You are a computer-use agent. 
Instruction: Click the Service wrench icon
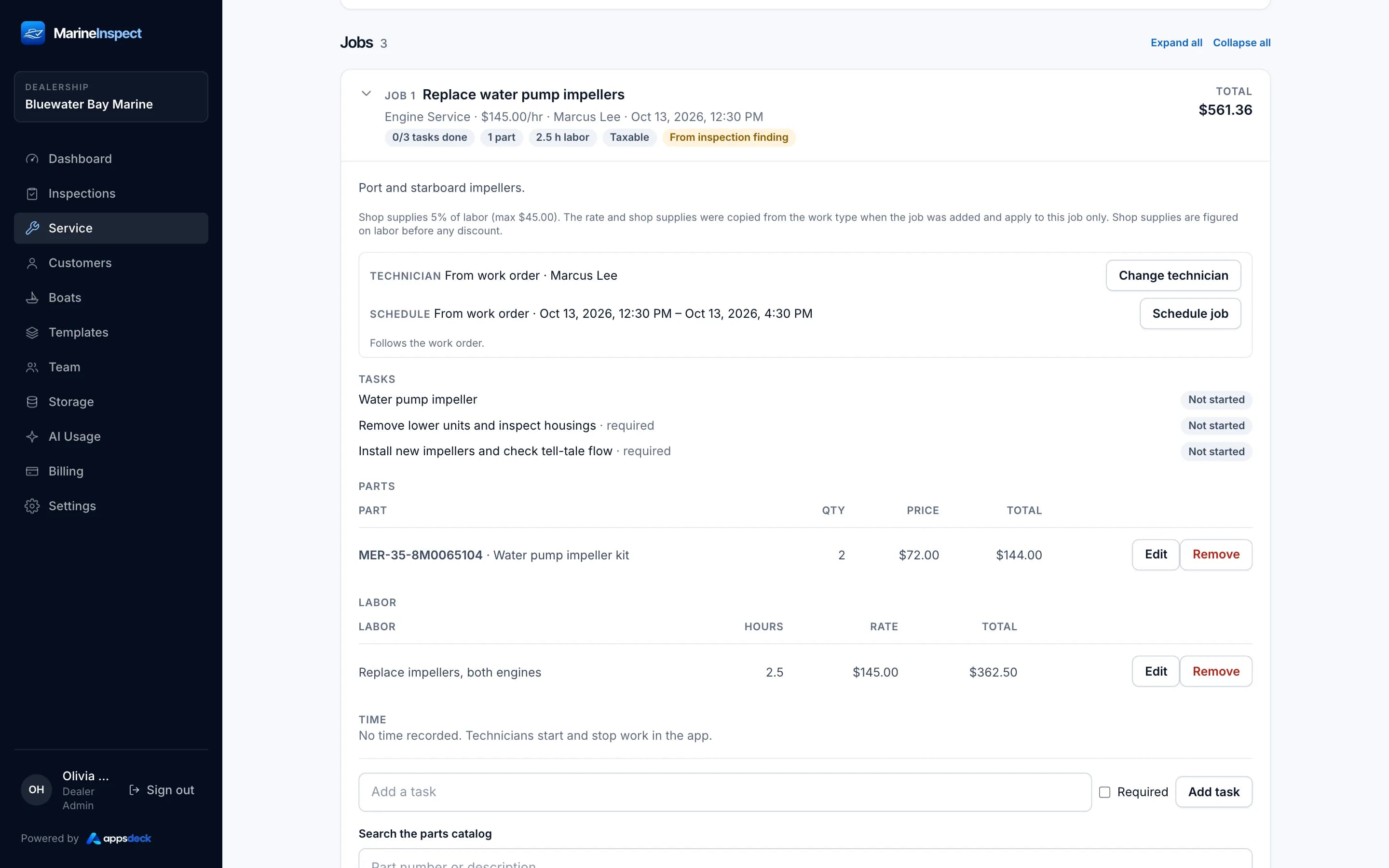[32, 228]
